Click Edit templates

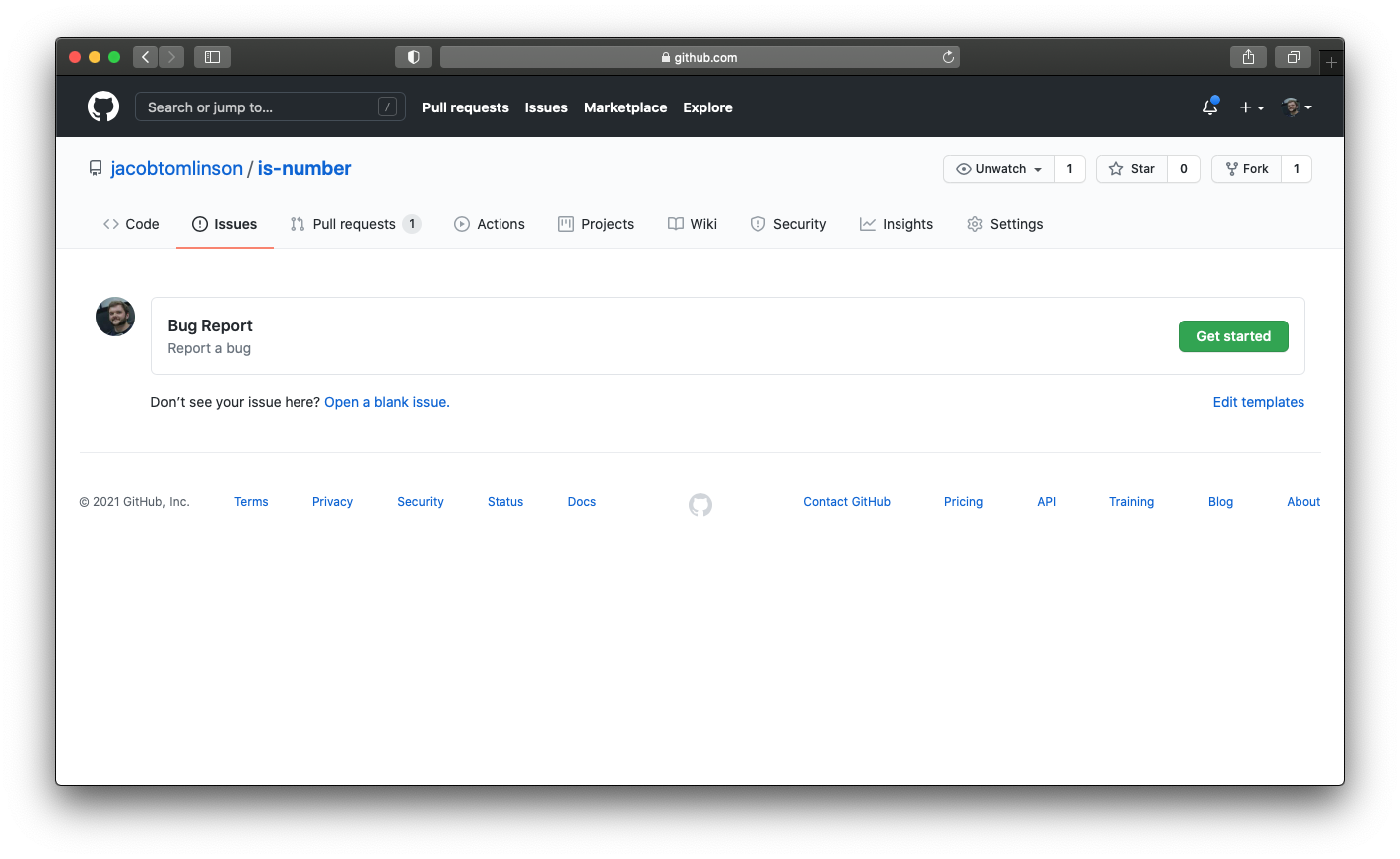tap(1258, 402)
